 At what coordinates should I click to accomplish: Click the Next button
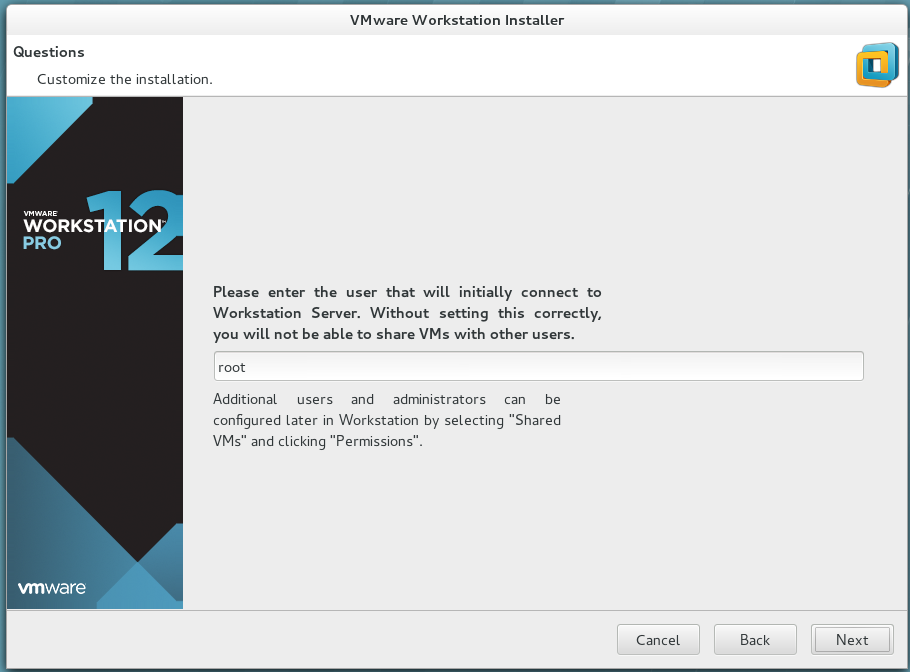tap(852, 640)
